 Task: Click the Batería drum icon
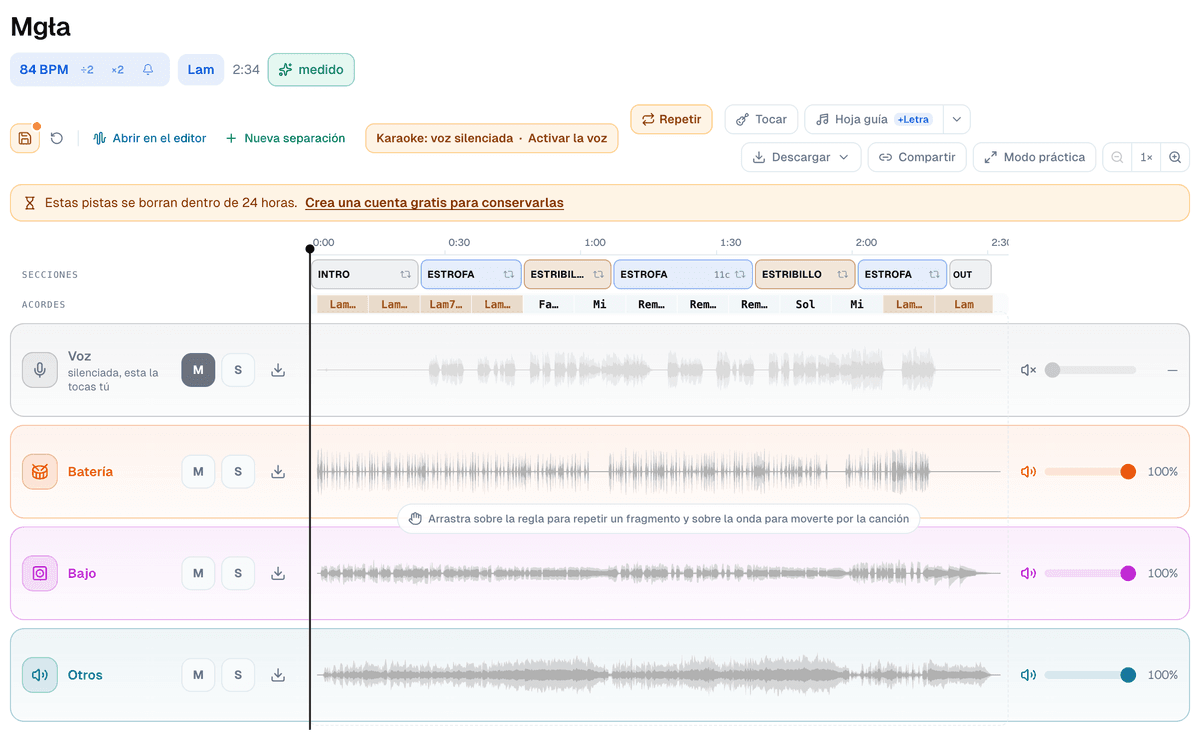(40, 472)
